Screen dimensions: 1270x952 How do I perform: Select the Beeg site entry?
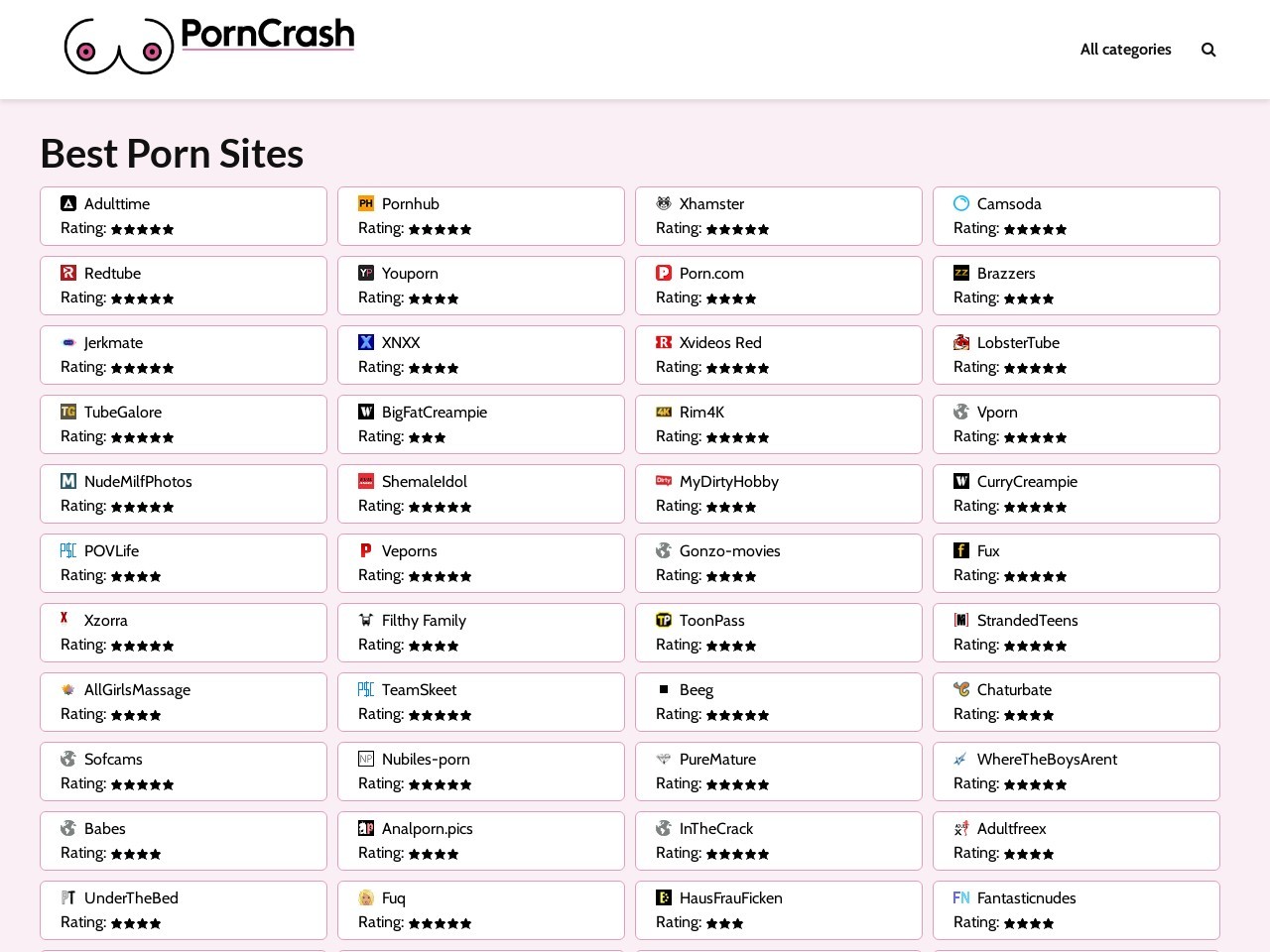[x=697, y=690]
